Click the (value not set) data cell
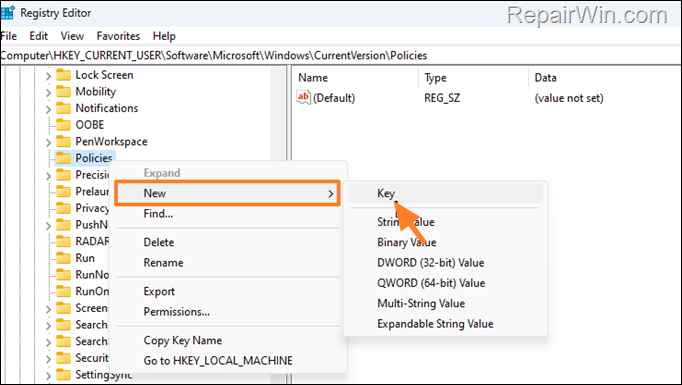The width and height of the screenshot is (682, 385). coord(569,98)
